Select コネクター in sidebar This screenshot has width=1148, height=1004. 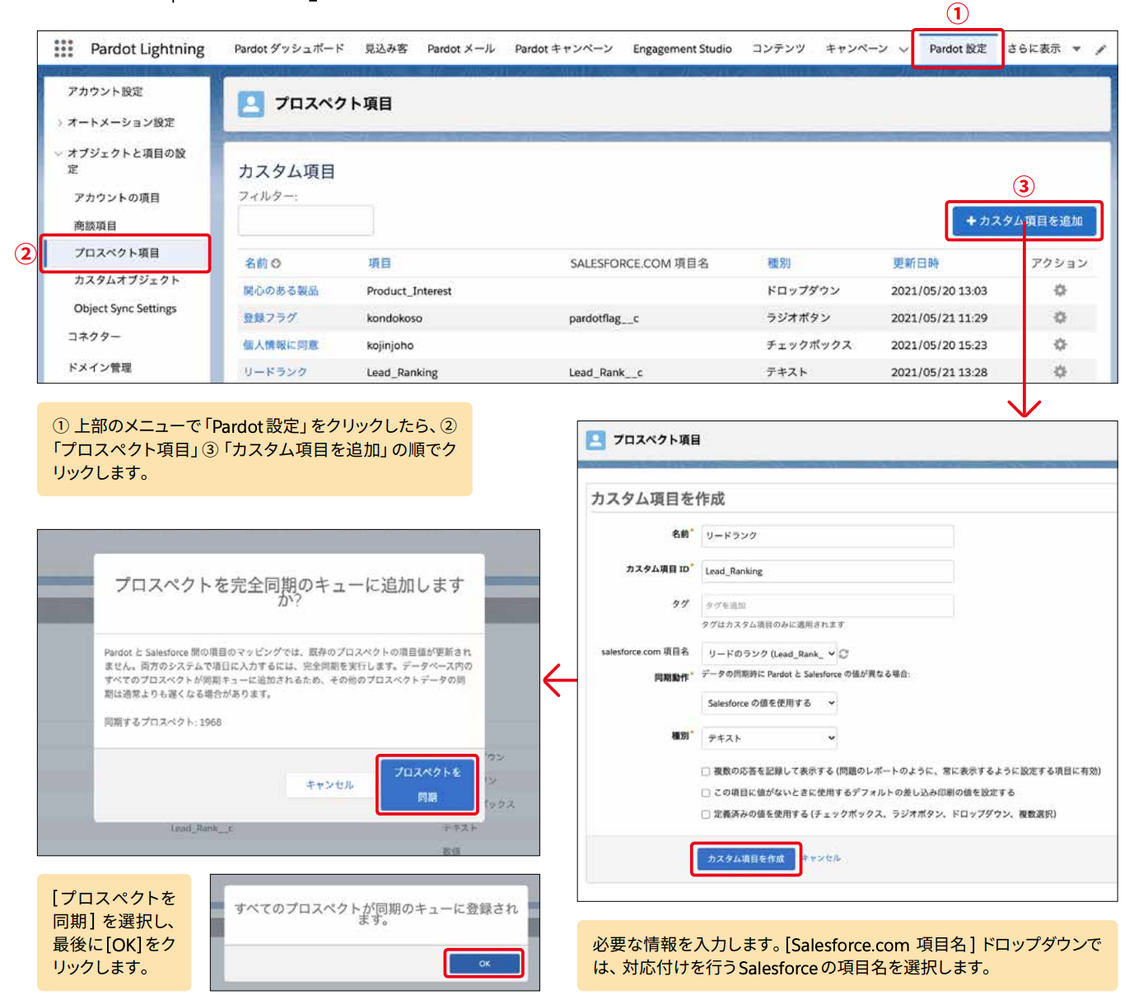coord(94,337)
